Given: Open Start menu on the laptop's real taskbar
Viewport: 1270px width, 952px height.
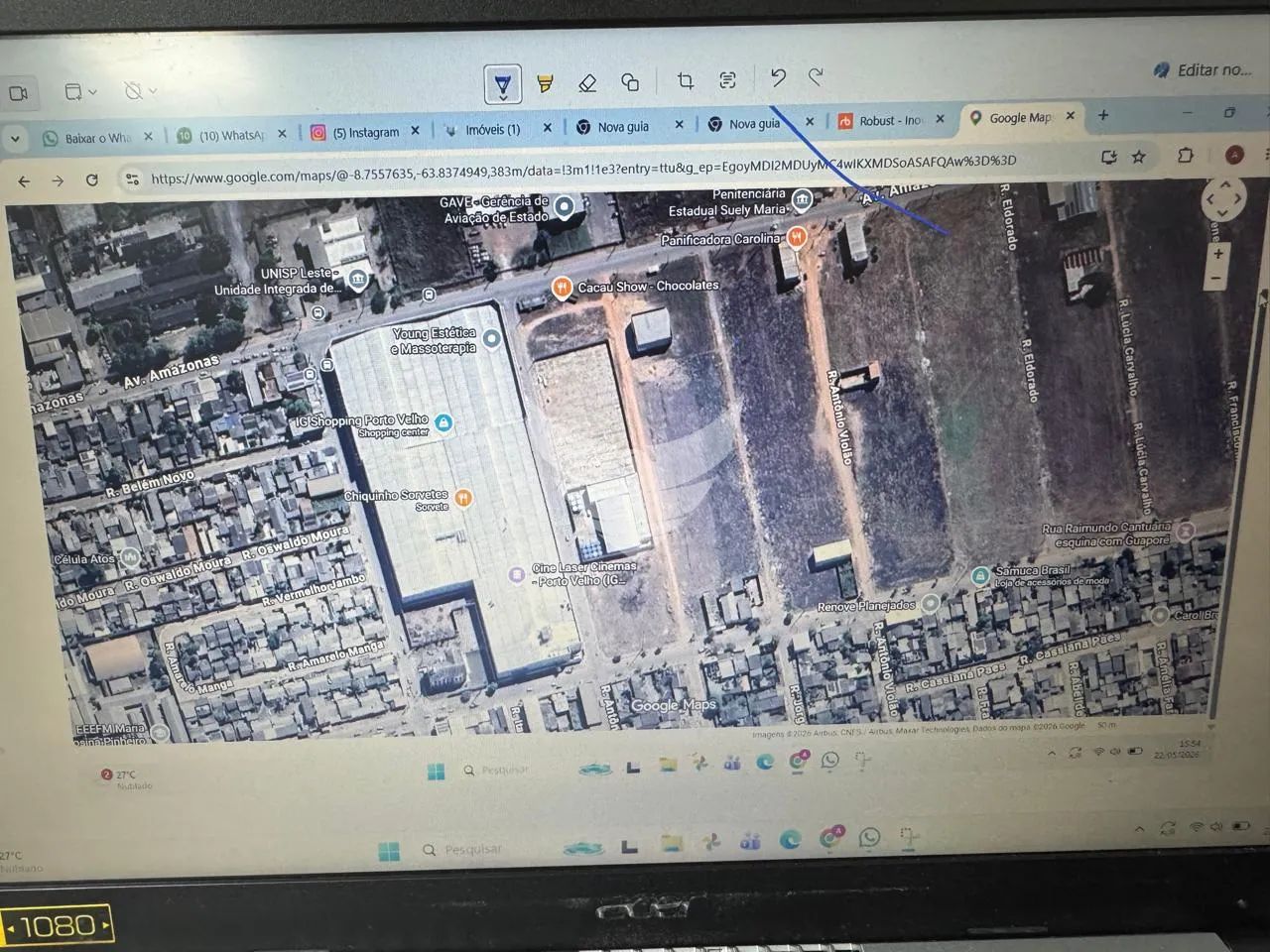Looking at the screenshot, I should (389, 851).
